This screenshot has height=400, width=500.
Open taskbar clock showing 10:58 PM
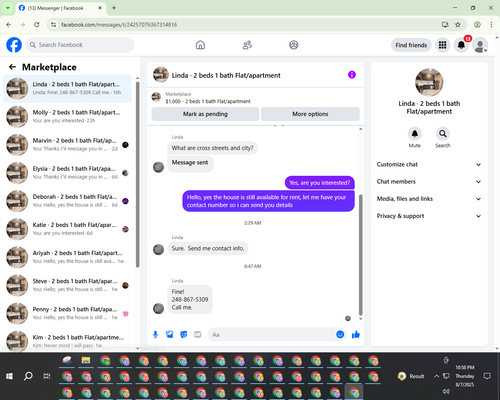[x=465, y=376]
